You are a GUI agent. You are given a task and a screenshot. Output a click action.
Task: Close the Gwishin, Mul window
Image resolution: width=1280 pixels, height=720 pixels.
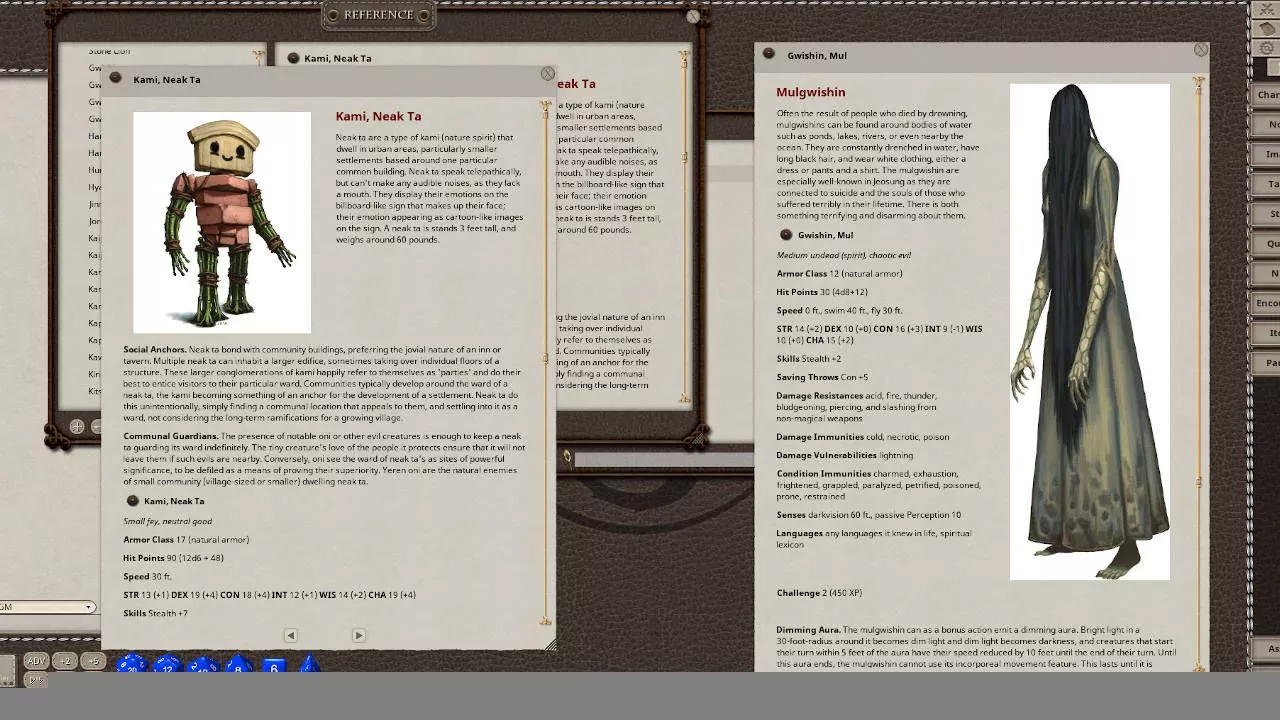(x=1201, y=49)
